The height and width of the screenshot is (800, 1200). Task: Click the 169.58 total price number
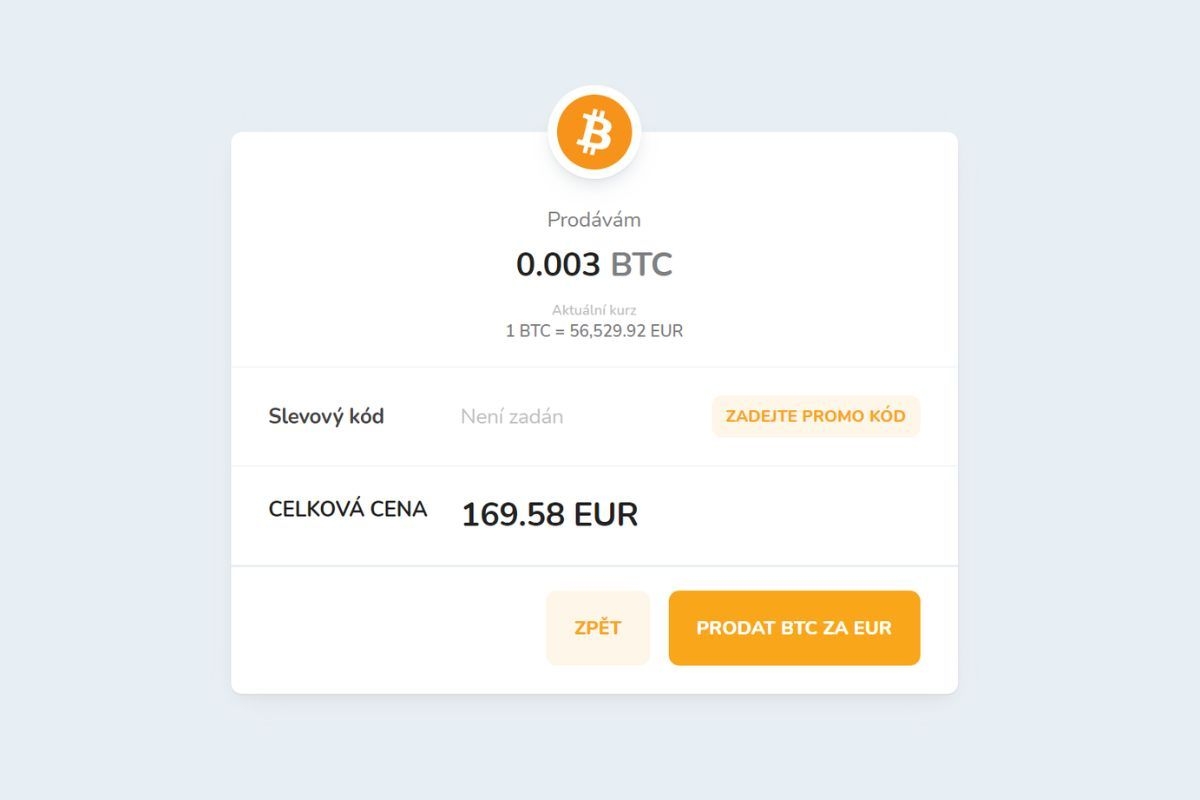point(513,515)
